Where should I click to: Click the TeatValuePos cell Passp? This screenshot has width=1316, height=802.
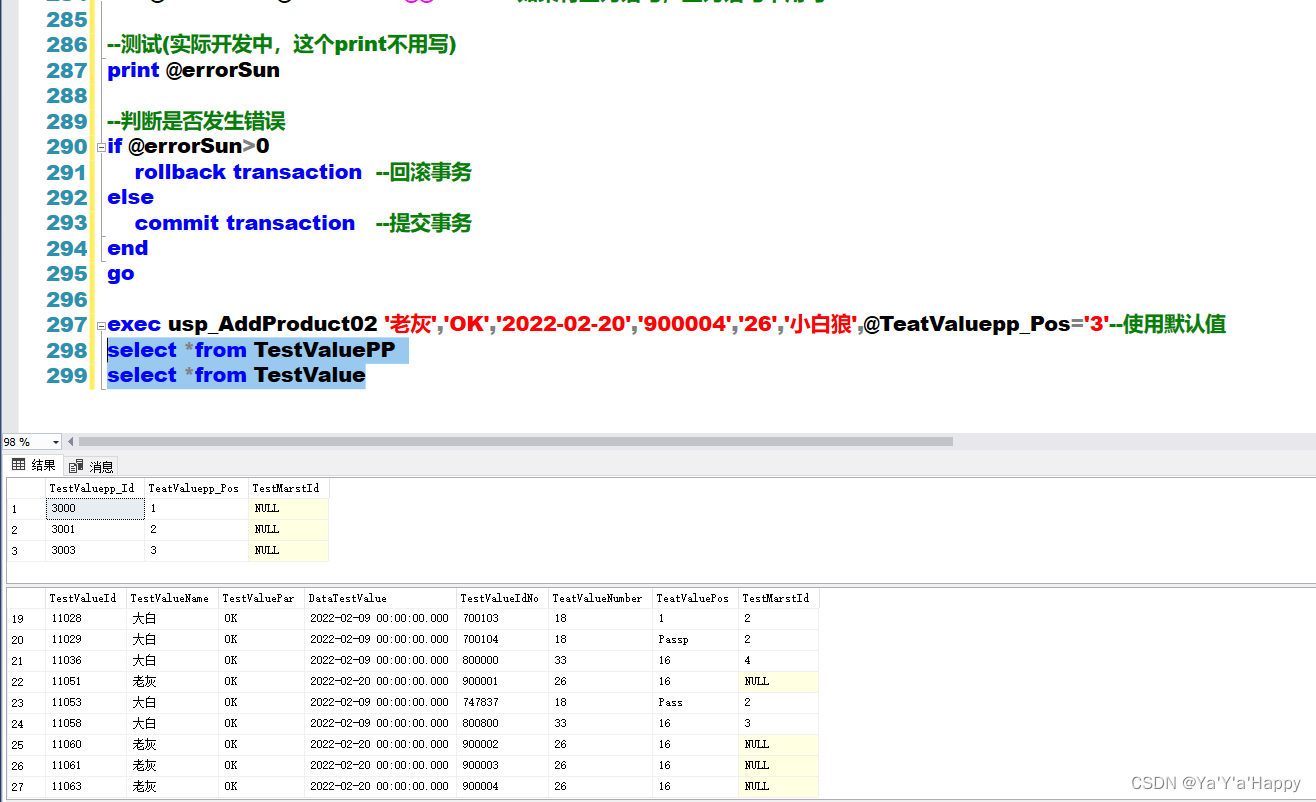click(x=695, y=639)
